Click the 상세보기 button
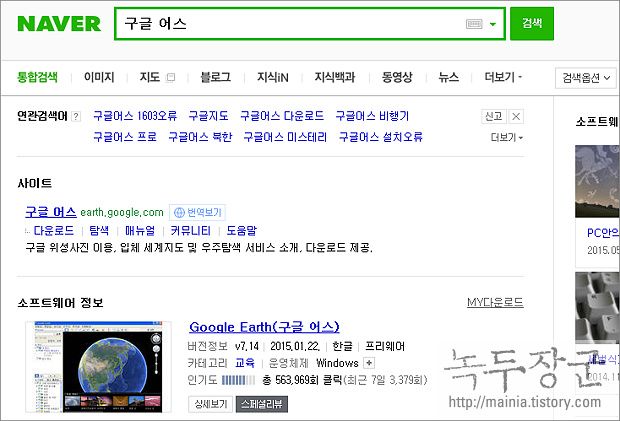 211,404
